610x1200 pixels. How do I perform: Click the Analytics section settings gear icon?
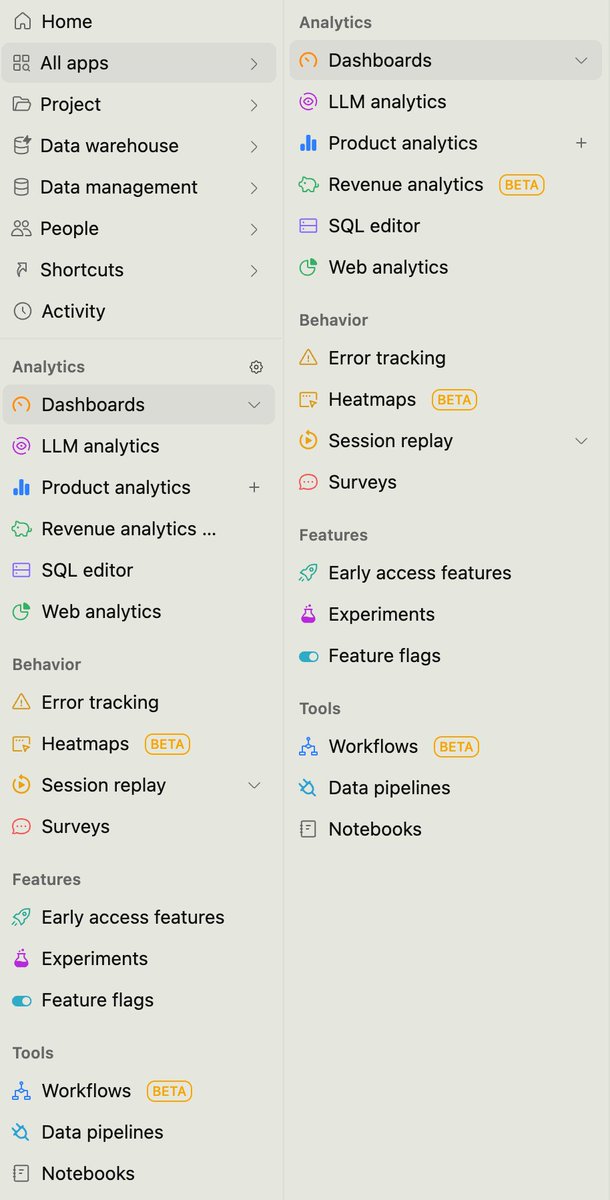256,367
